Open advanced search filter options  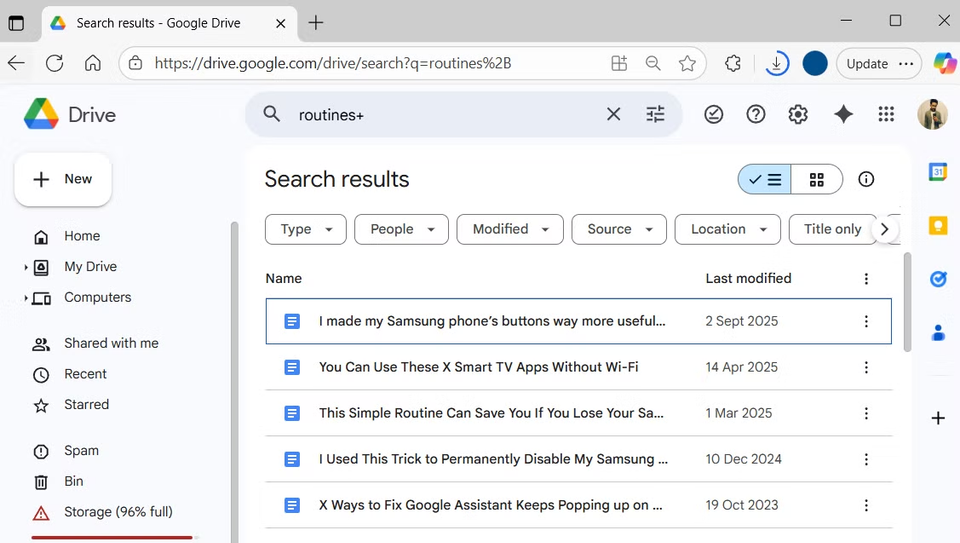655,115
